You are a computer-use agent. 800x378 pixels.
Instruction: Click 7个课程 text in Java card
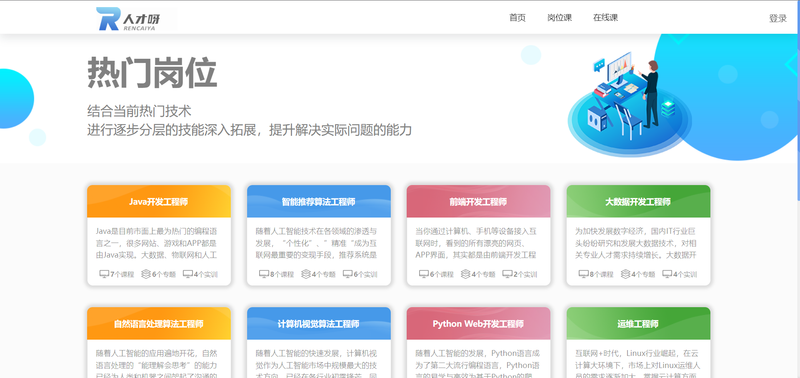coord(122,274)
